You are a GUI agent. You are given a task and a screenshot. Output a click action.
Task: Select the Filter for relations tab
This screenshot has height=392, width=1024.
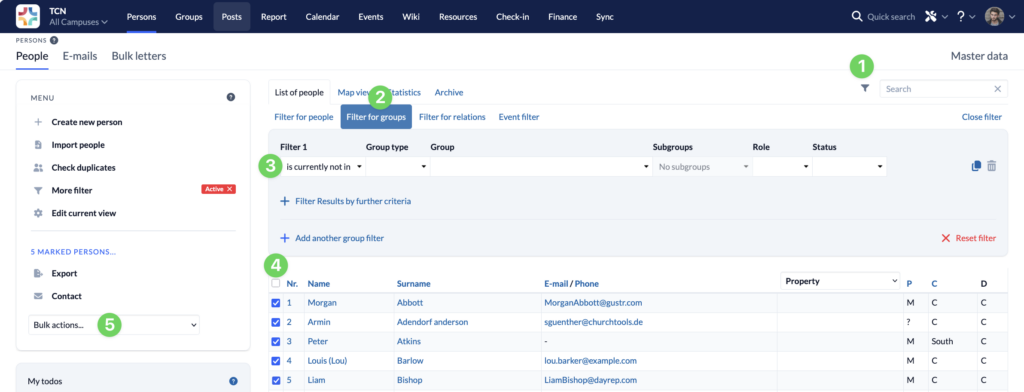point(452,117)
